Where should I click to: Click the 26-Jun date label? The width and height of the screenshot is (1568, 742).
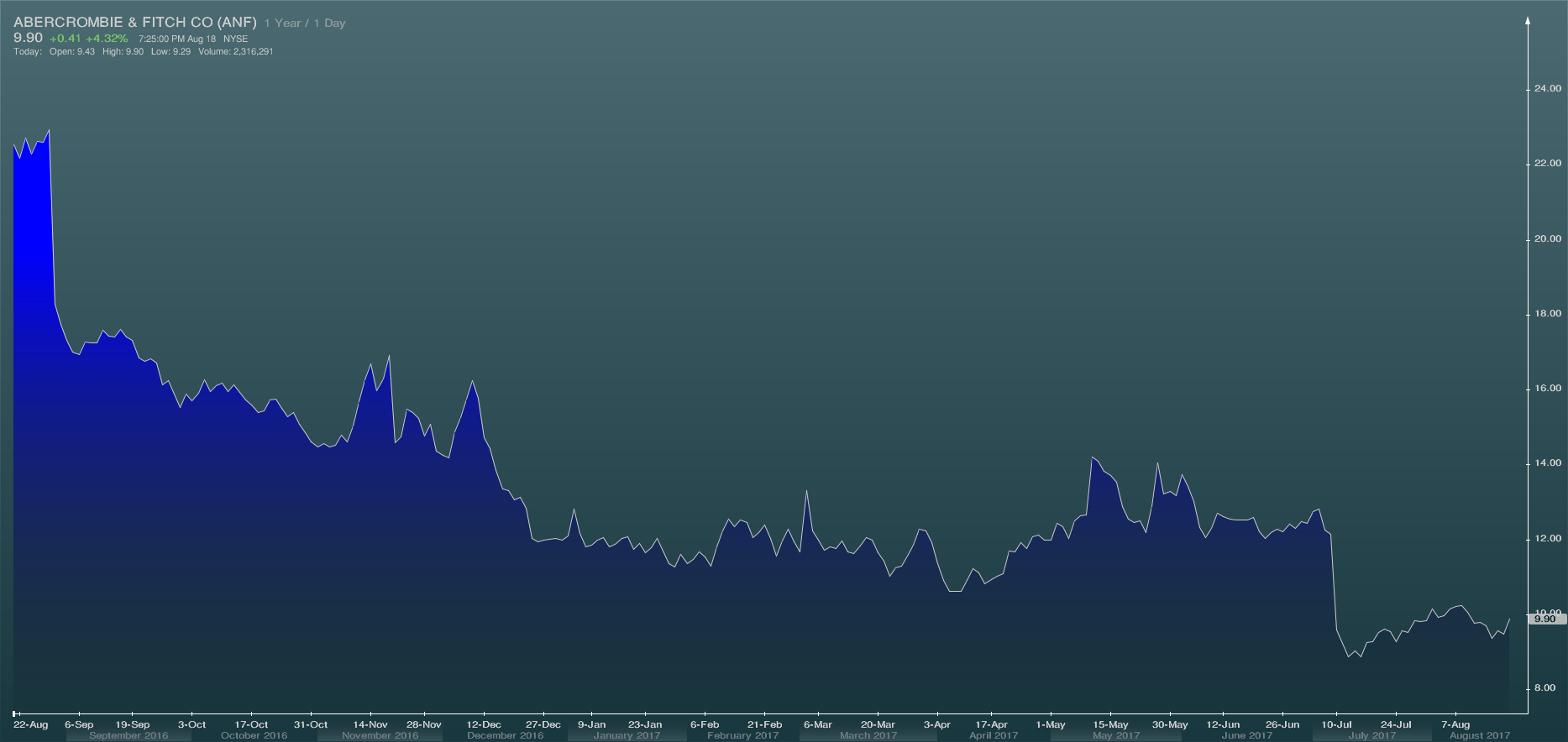1282,724
